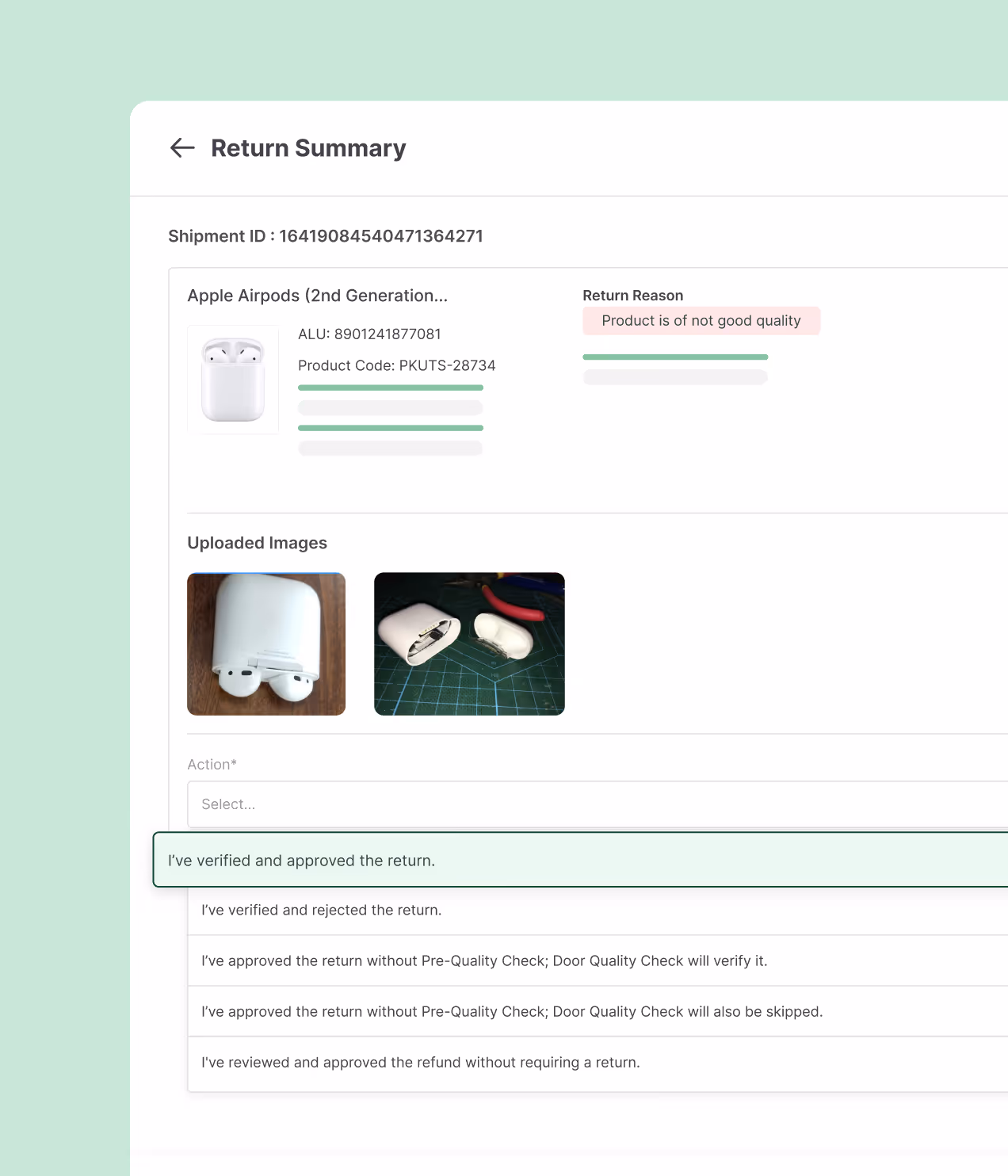Select "I've verified and approved the return."
Image resolution: width=1008 pixels, height=1176 pixels.
click(x=302, y=860)
